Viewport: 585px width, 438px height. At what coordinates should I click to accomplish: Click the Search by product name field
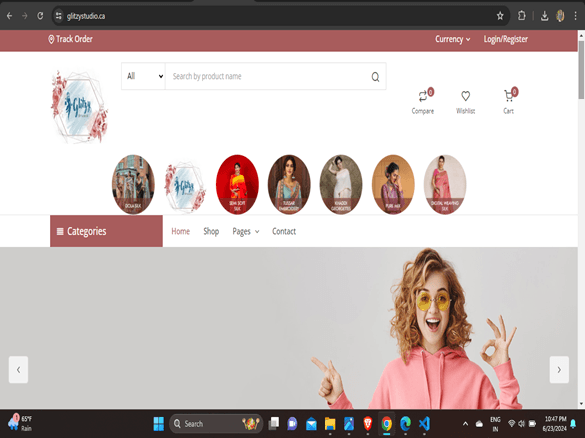coord(267,76)
